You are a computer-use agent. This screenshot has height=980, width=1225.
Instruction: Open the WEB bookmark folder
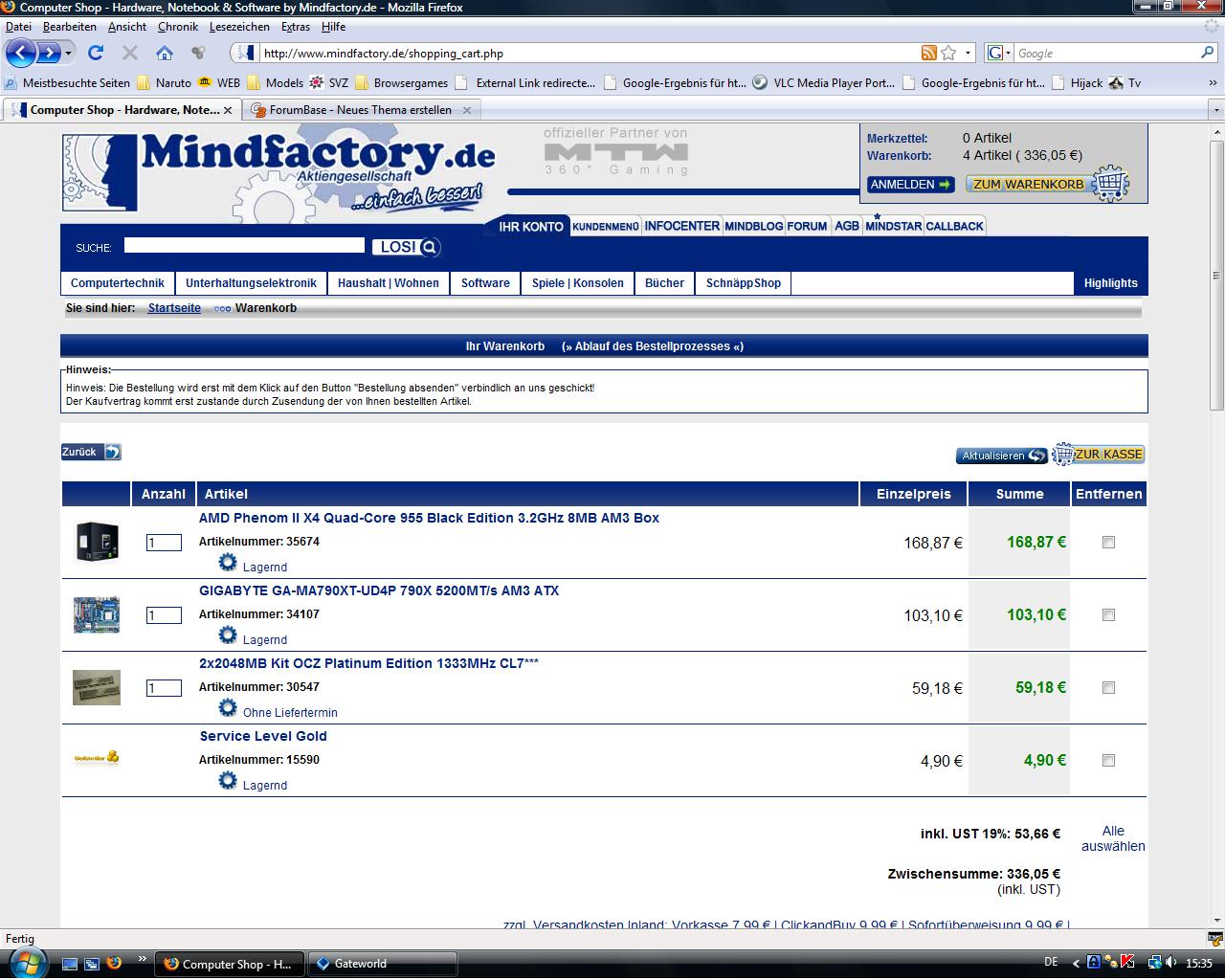click(218, 83)
